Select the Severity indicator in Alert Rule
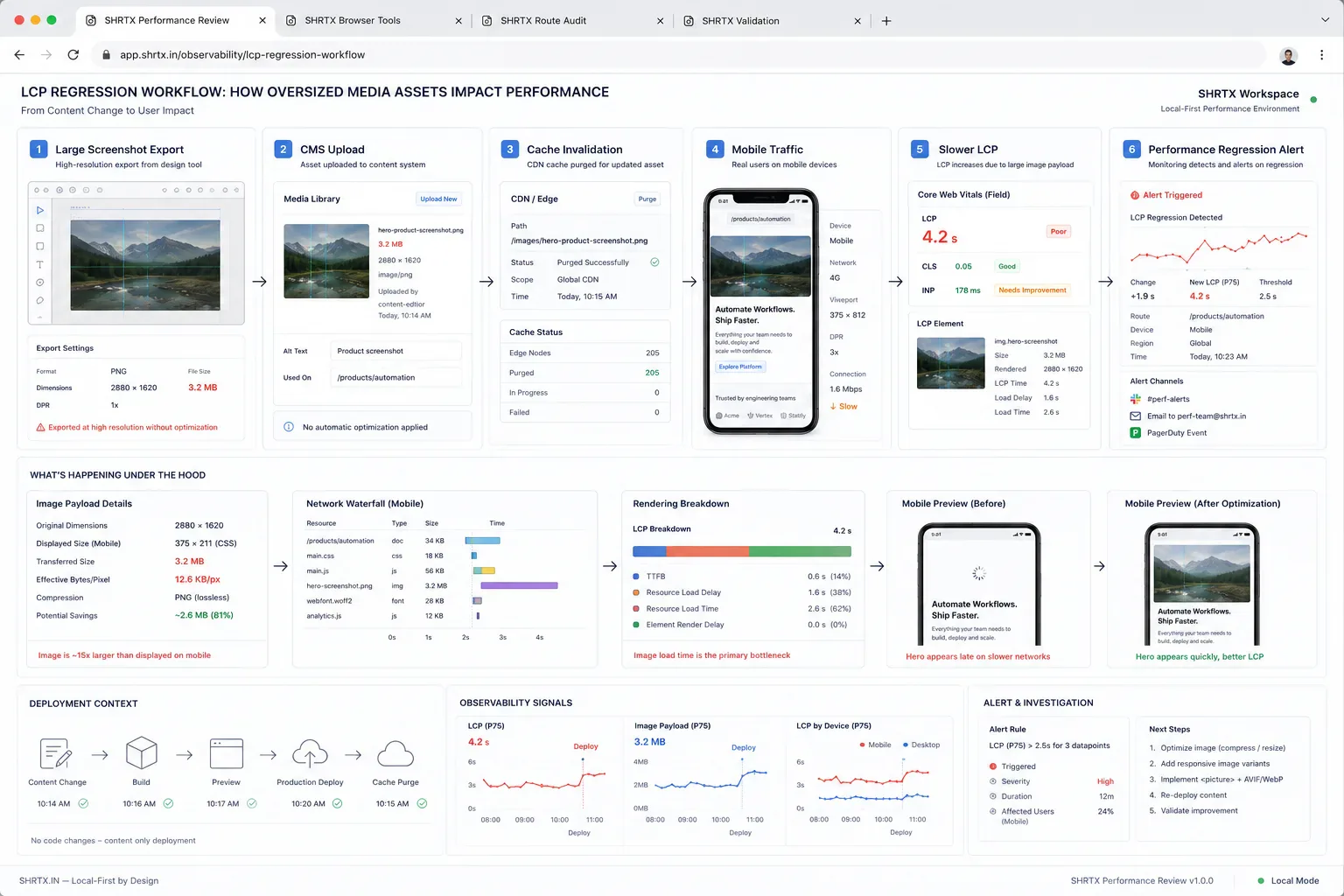This screenshot has height=896, width=1344. 993,781
